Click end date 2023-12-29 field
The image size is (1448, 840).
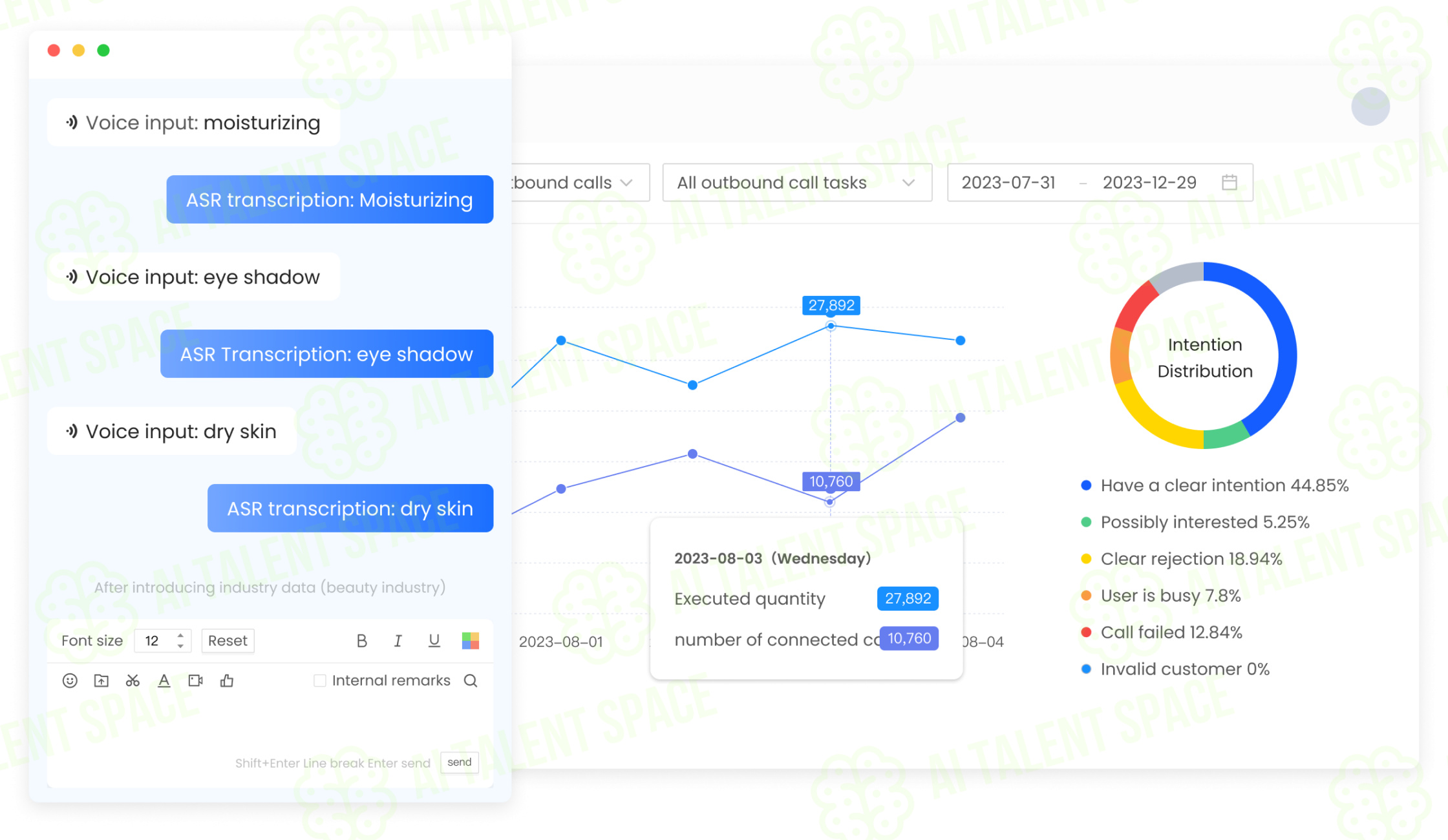(1149, 182)
